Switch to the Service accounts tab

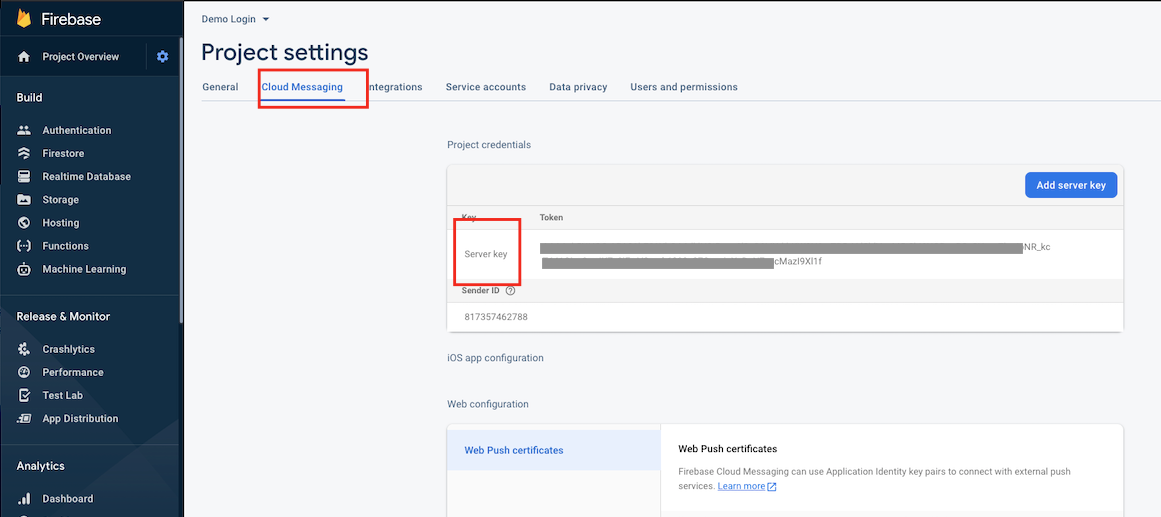486,87
